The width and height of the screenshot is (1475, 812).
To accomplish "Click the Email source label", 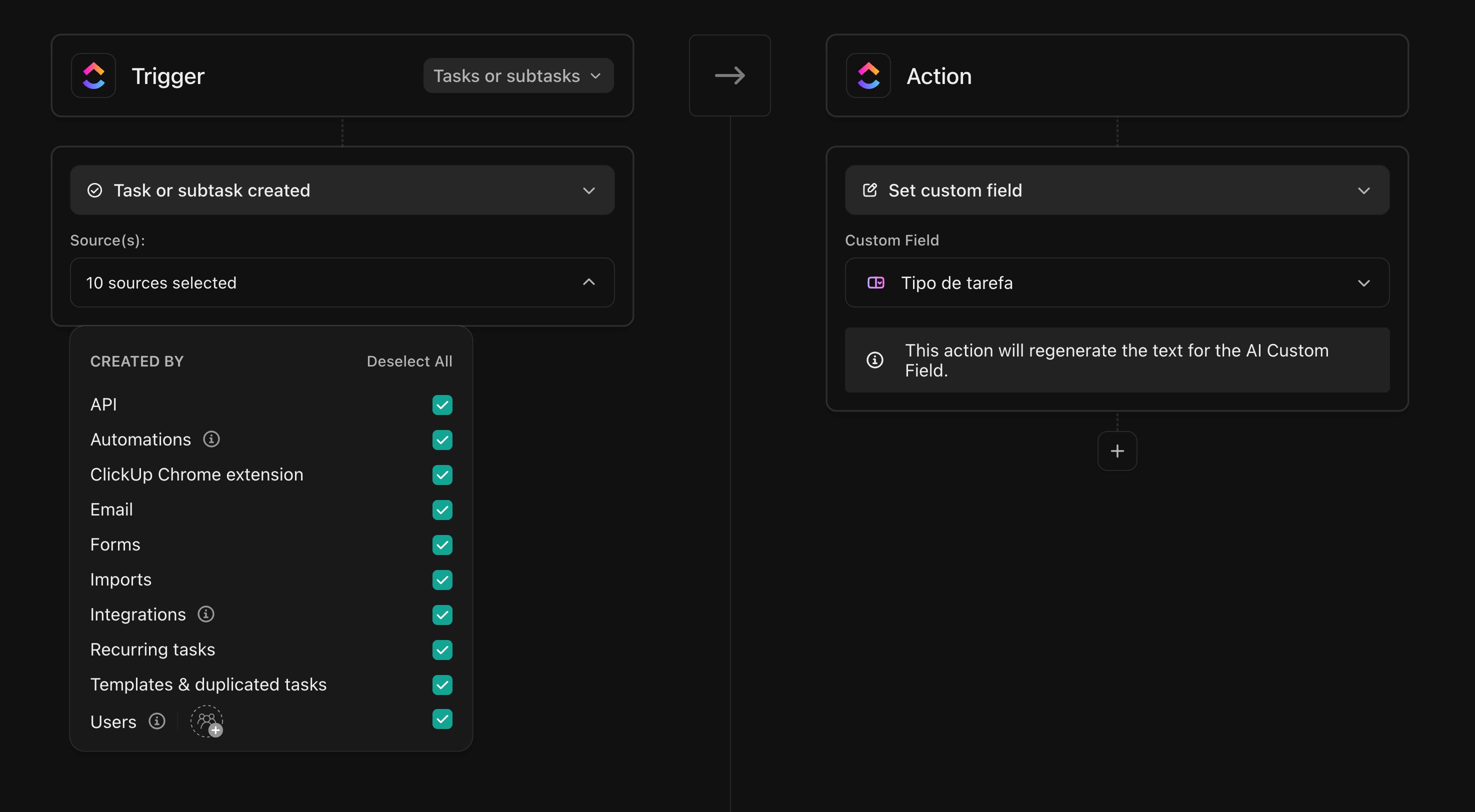I will point(111,509).
